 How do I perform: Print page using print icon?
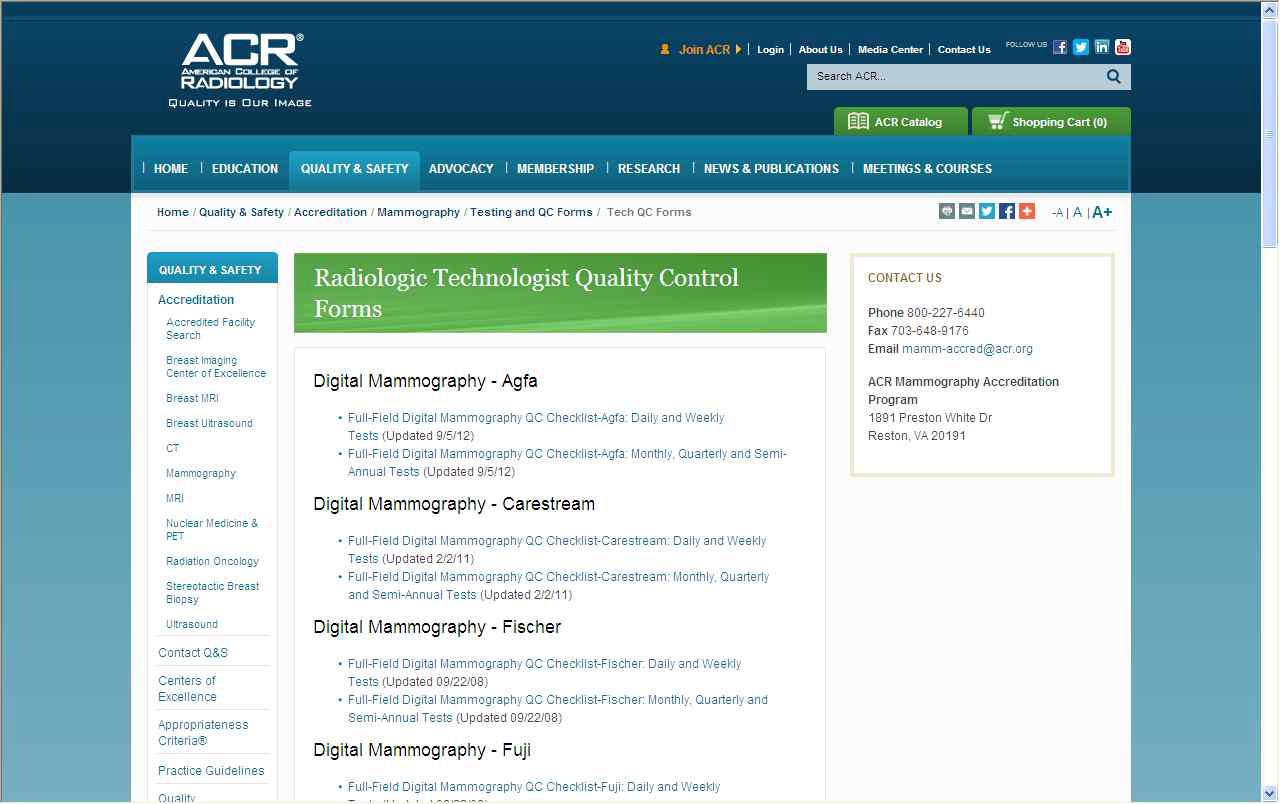(x=947, y=211)
